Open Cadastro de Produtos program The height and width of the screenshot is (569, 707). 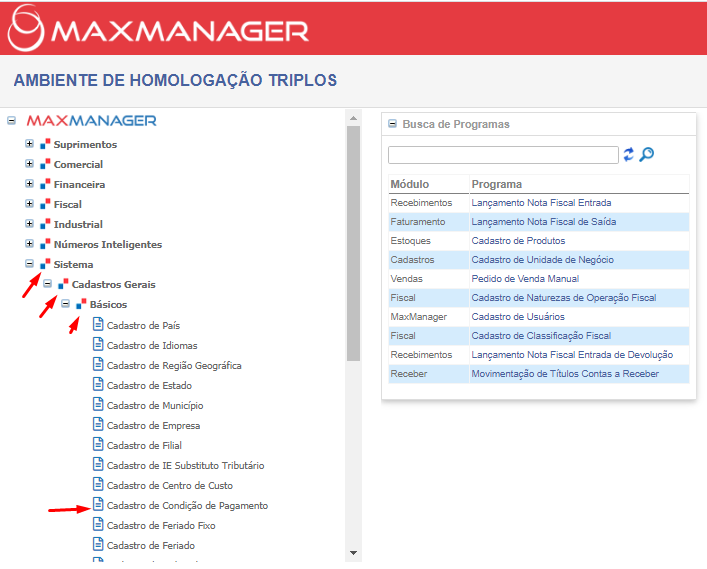pyautogui.click(x=518, y=241)
